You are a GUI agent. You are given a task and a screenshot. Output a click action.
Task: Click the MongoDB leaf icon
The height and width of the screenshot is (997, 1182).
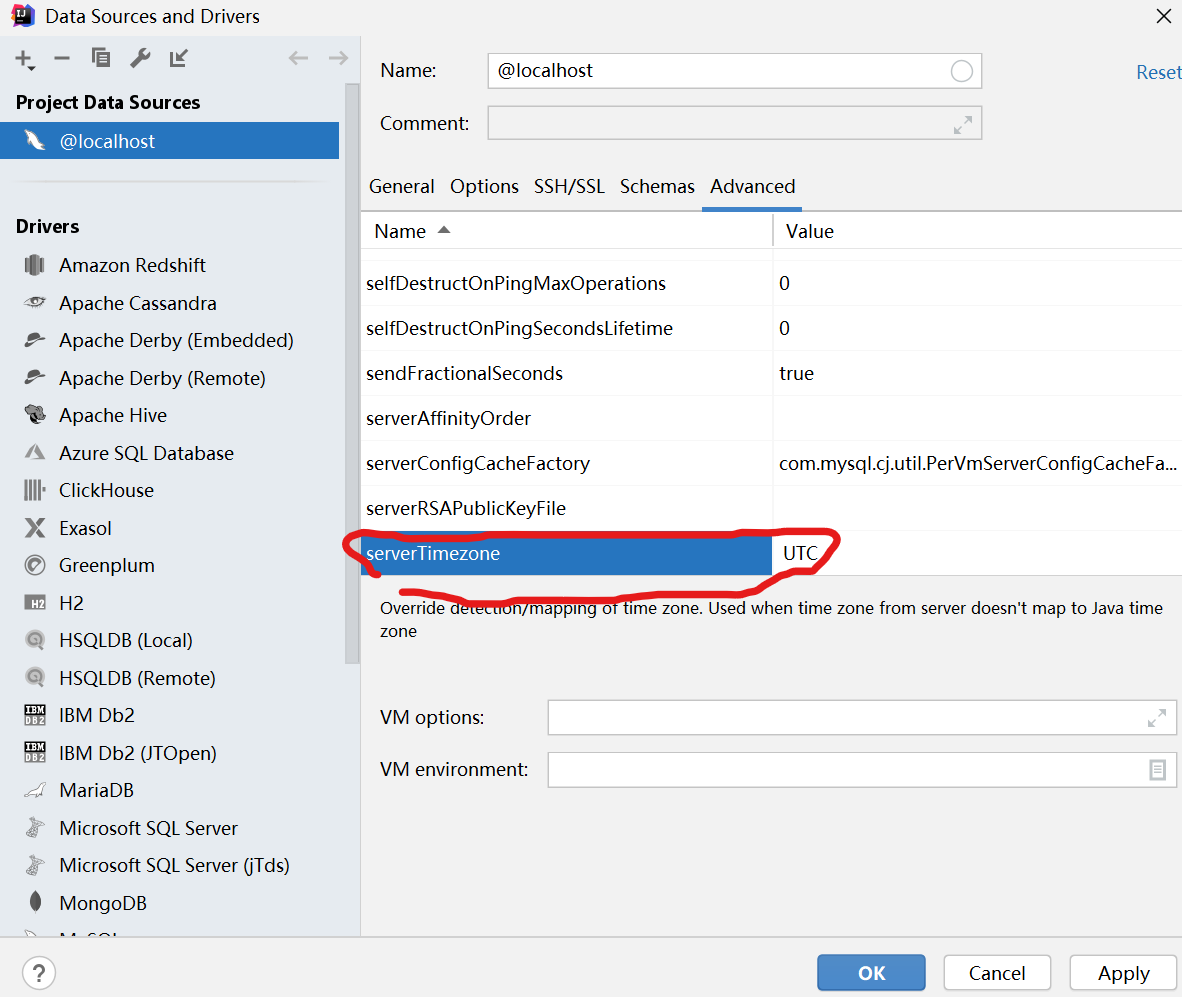35,901
